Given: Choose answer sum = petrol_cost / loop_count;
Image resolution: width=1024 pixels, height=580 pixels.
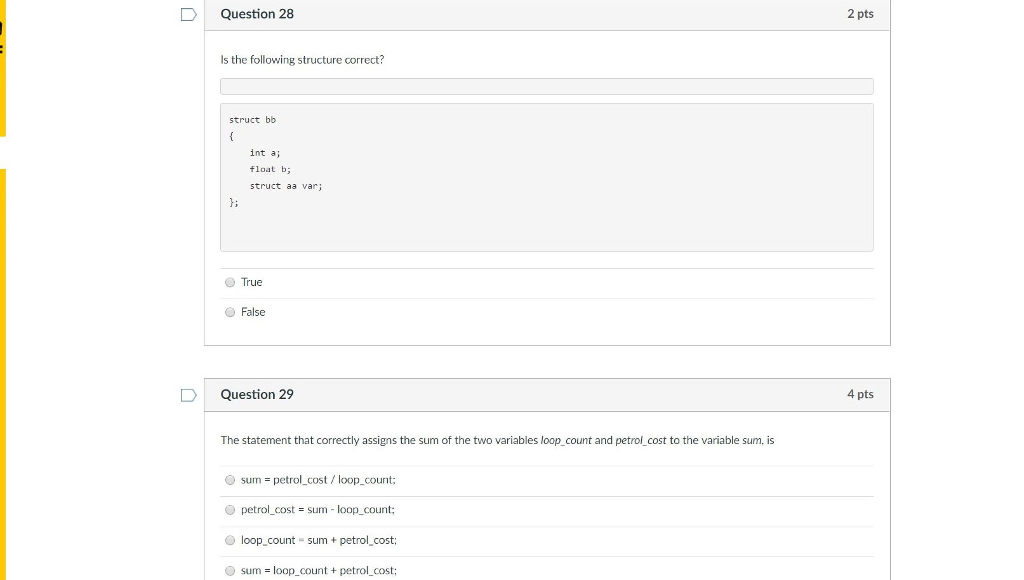Looking at the screenshot, I should (x=229, y=480).
